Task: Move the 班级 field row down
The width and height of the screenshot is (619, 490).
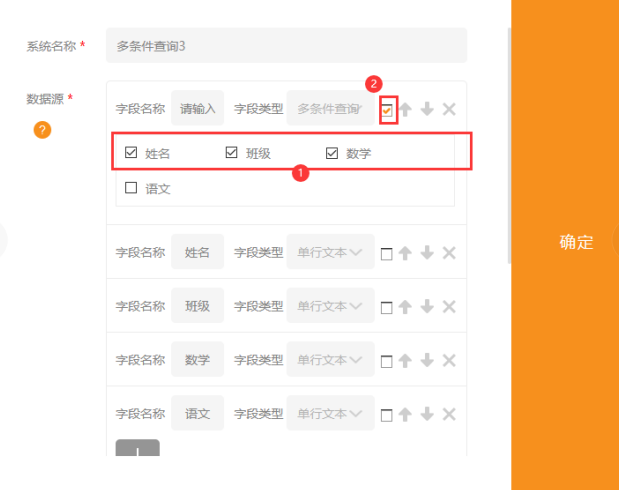Action: pyautogui.click(x=427, y=306)
